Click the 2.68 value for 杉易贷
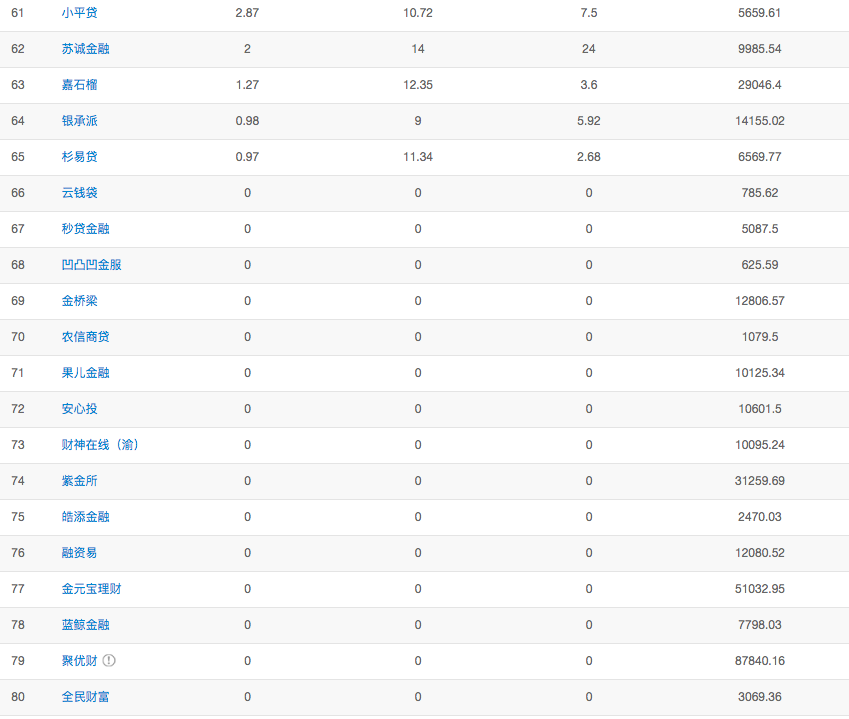849x719 pixels. click(589, 157)
